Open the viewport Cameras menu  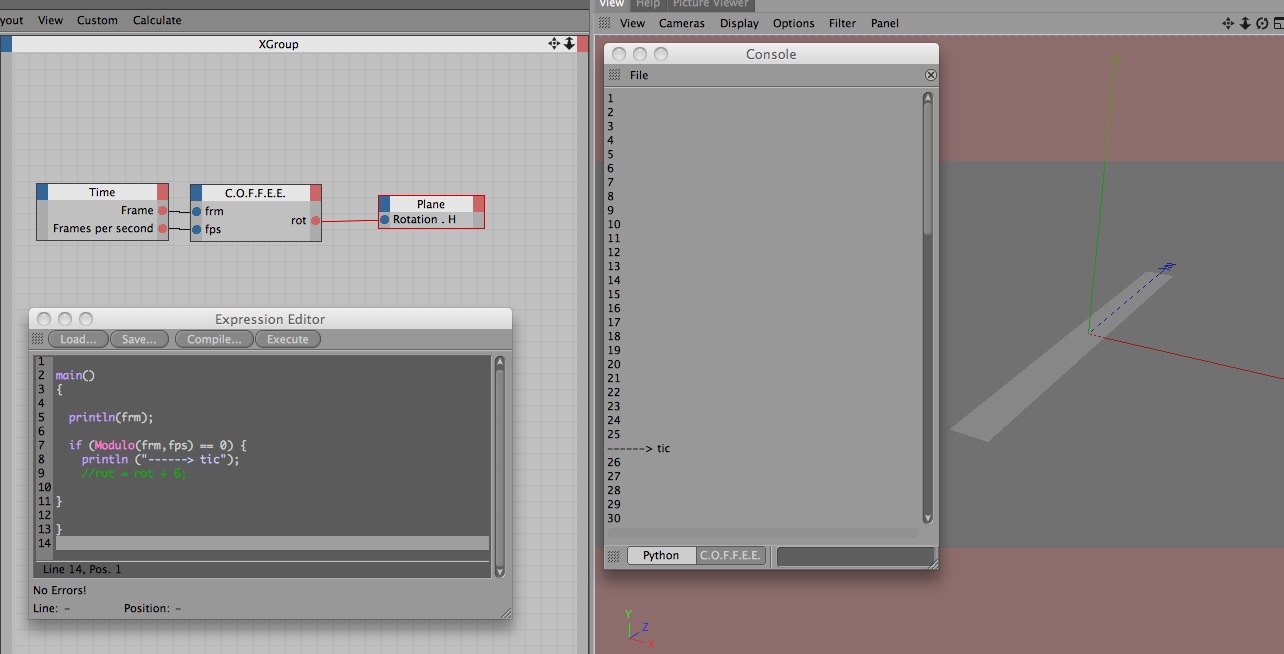pos(682,23)
